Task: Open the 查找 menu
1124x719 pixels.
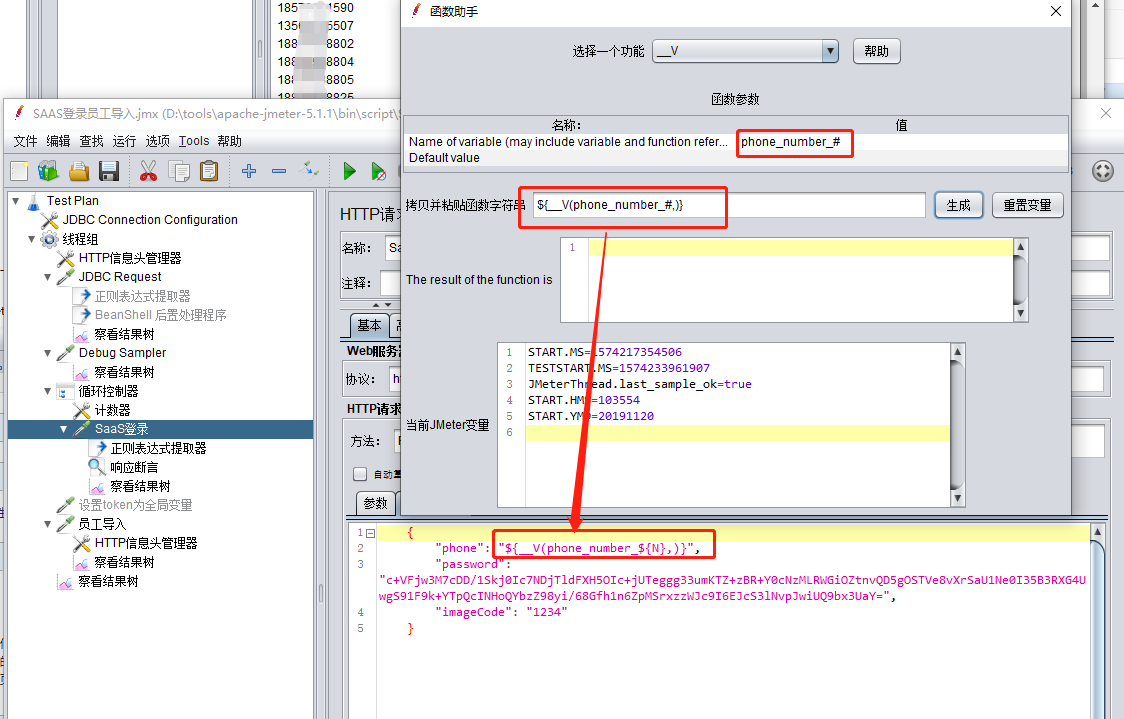Action: [x=91, y=141]
